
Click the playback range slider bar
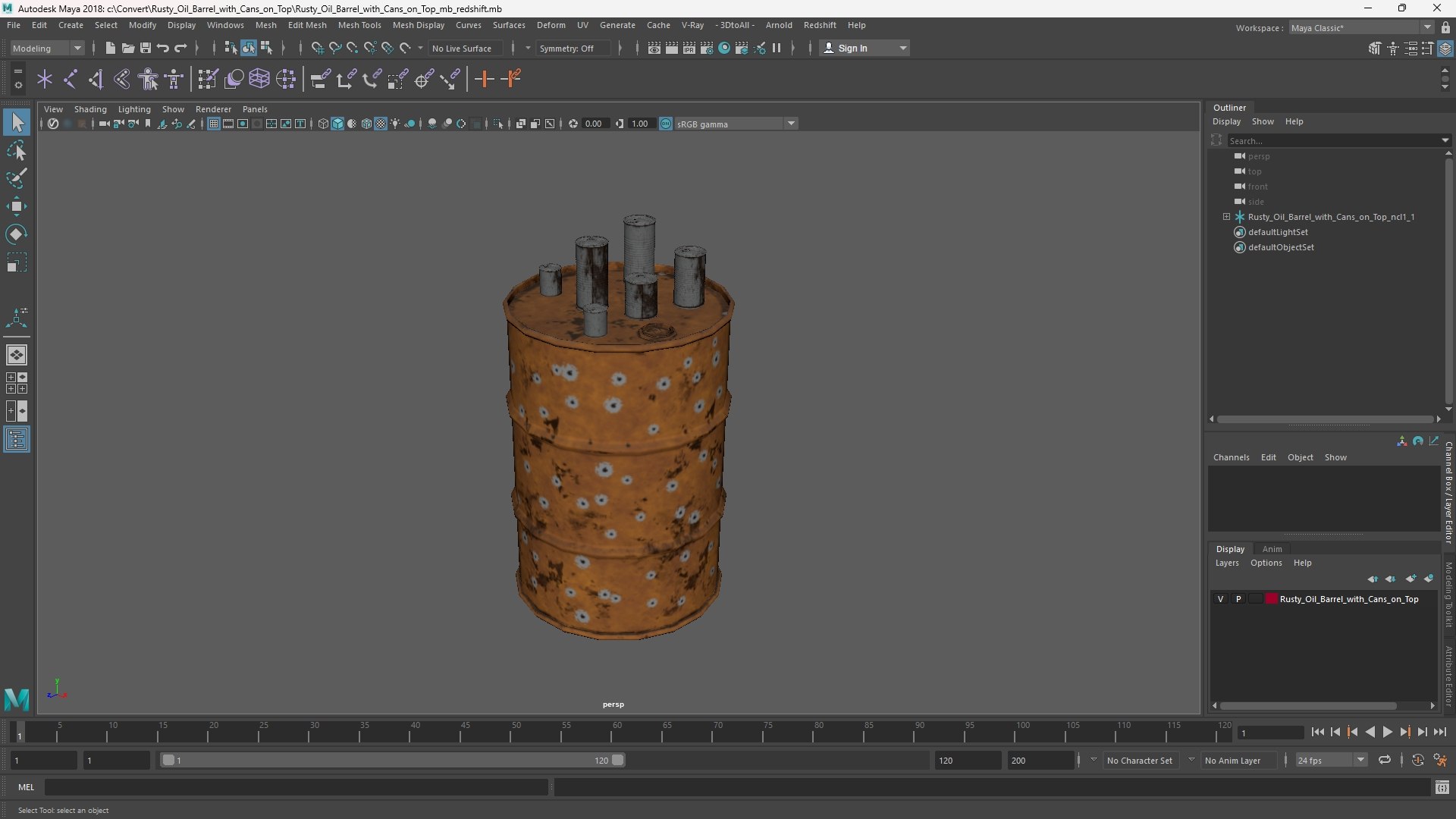pyautogui.click(x=393, y=760)
